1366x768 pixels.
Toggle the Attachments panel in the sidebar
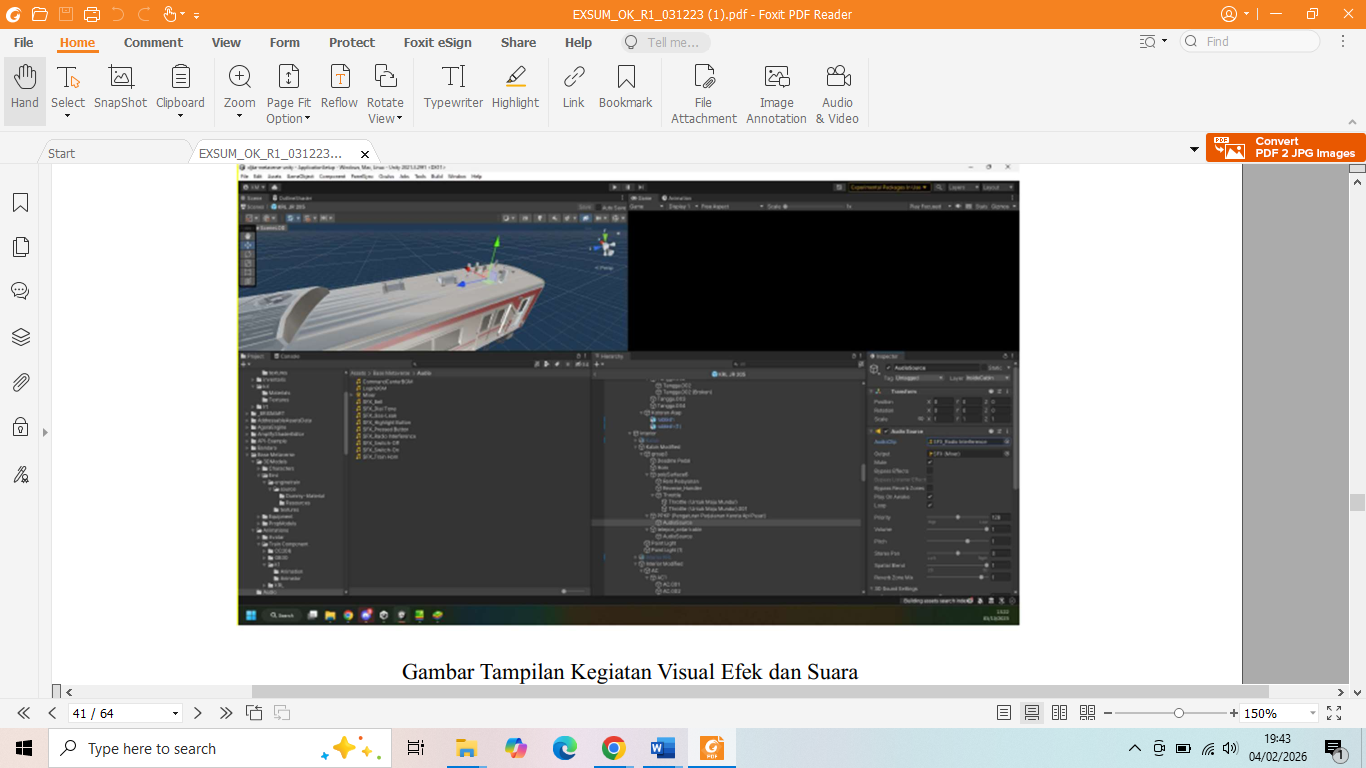[x=20, y=382]
